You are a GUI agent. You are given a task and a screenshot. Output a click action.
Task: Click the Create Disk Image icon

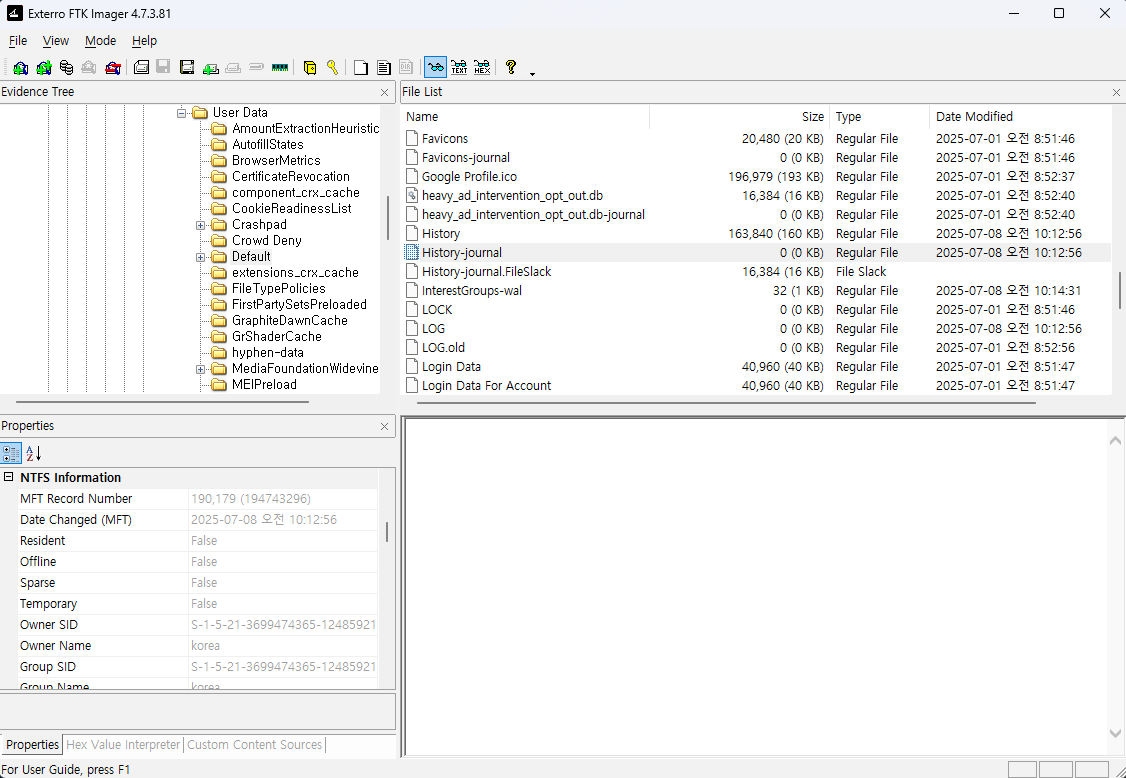[141, 68]
